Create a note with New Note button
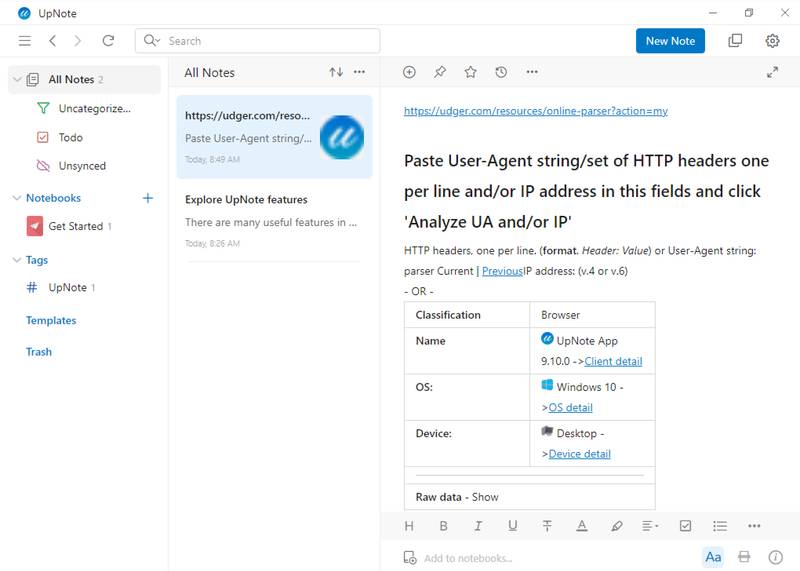Screen dimensions: 800x571 (x=670, y=41)
